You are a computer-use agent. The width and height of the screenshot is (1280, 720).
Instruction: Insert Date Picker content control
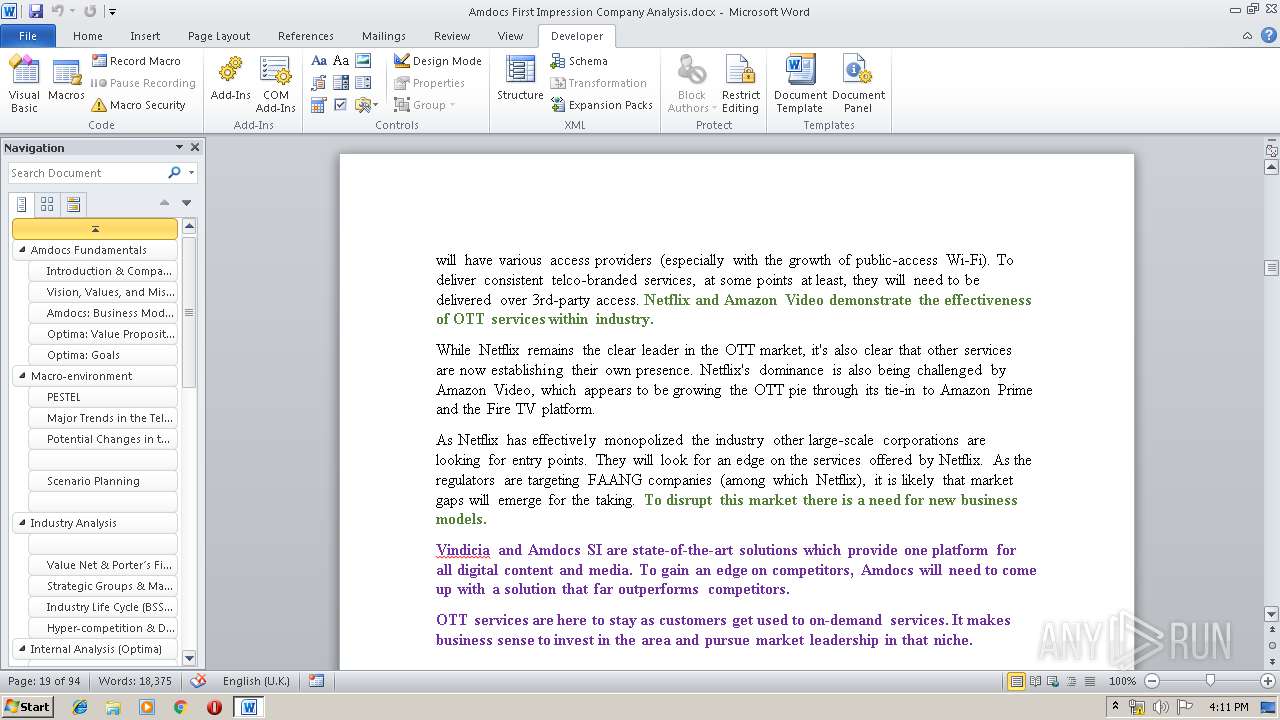pyautogui.click(x=319, y=105)
